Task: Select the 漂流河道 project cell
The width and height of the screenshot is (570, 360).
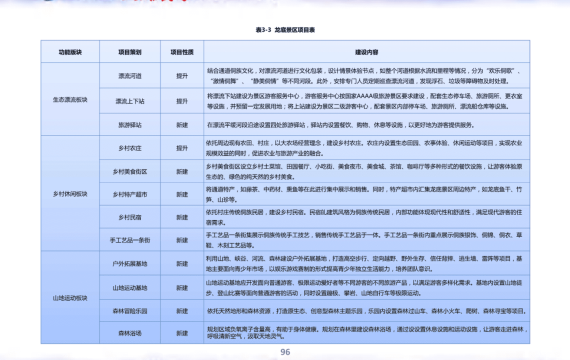Action: [130, 76]
